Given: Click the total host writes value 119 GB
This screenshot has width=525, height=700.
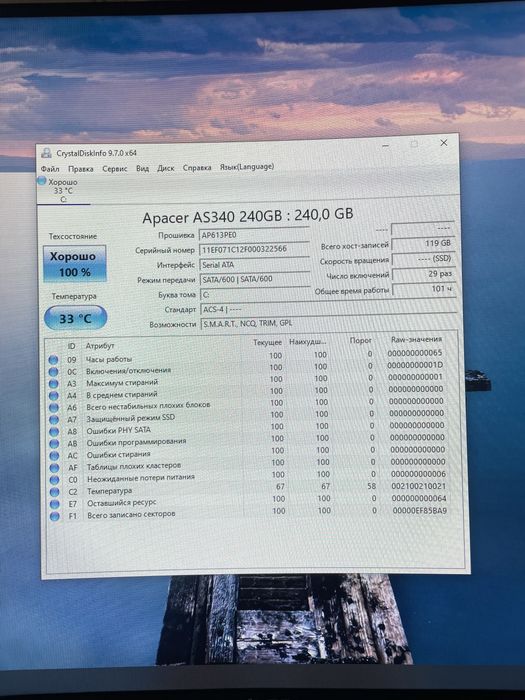Looking at the screenshot, I should [x=423, y=244].
